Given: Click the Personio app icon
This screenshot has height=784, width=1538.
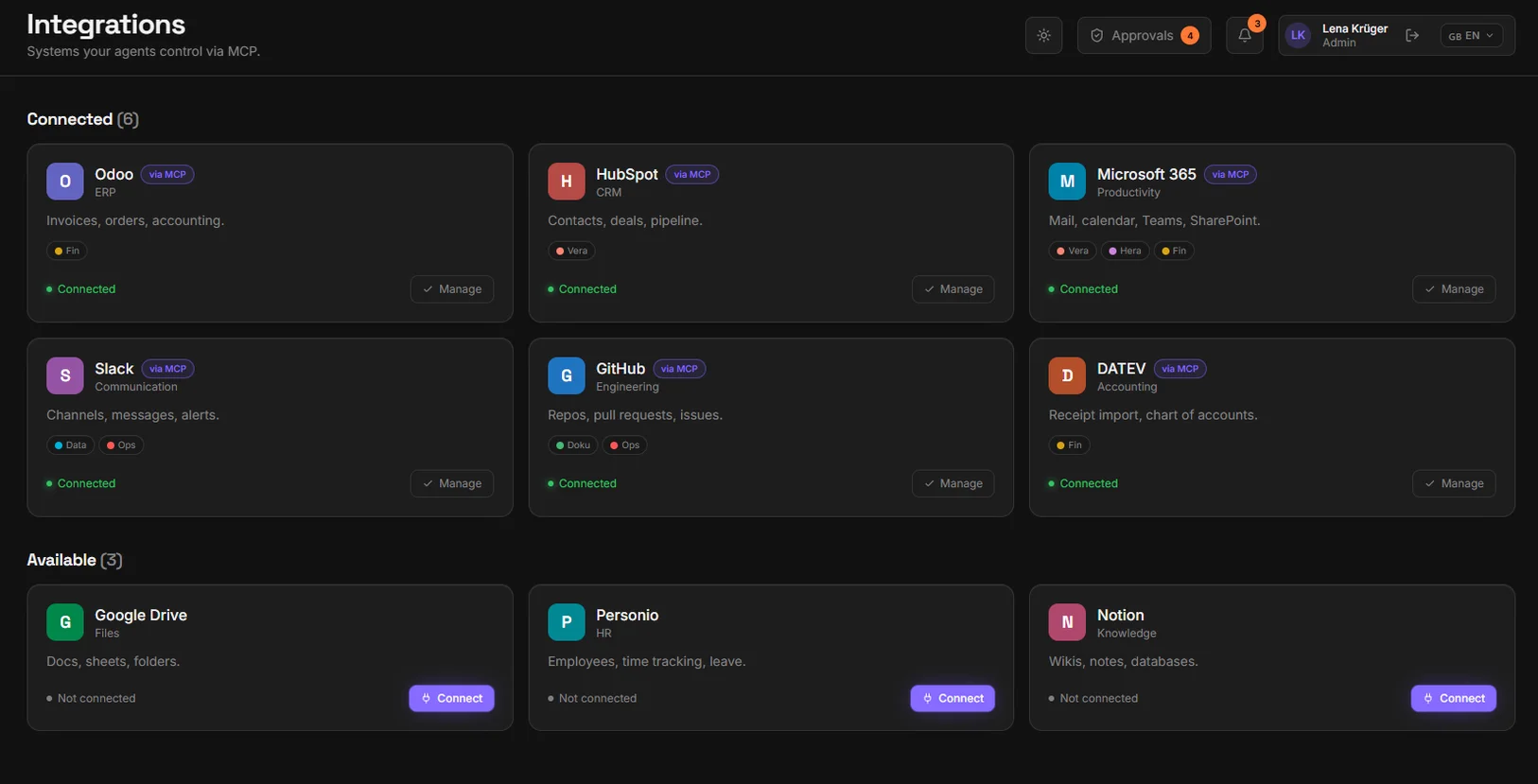Looking at the screenshot, I should pyautogui.click(x=567, y=622).
